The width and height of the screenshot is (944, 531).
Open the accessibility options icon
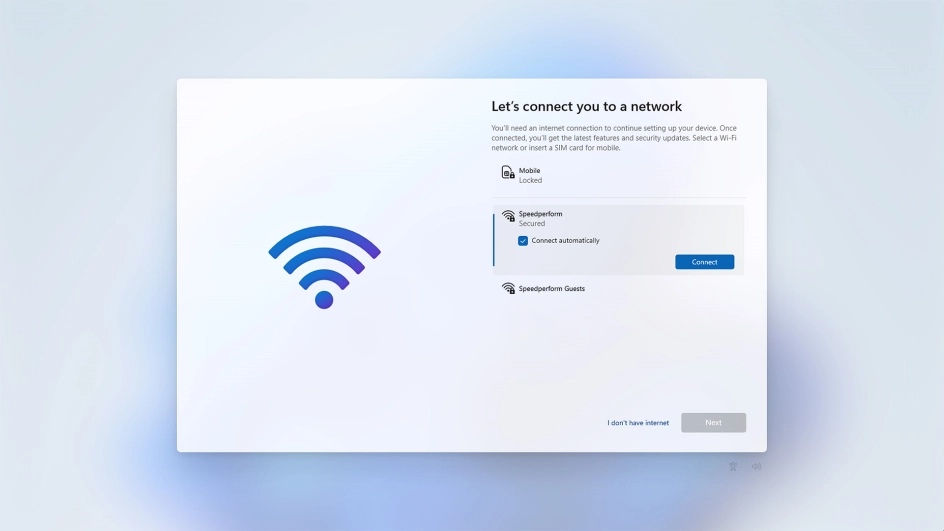click(733, 467)
